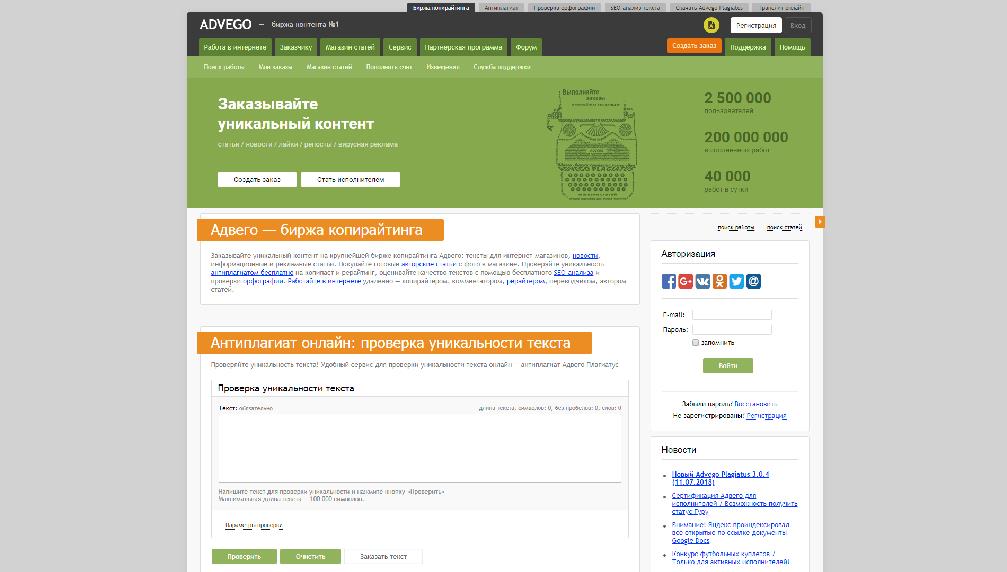This screenshot has height=572, width=1007.
Task: Open 'Заказчику' menu tab
Action: (x=295, y=48)
